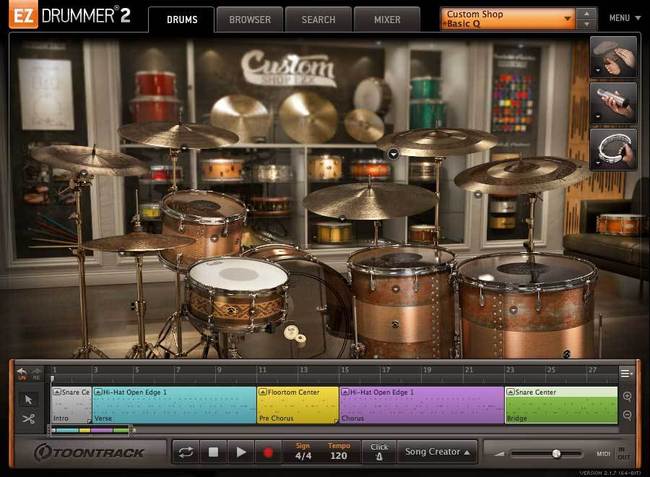This screenshot has width=650, height=477.
Task: Click bar 23 on the timeline ruler
Action: [x=510, y=370]
